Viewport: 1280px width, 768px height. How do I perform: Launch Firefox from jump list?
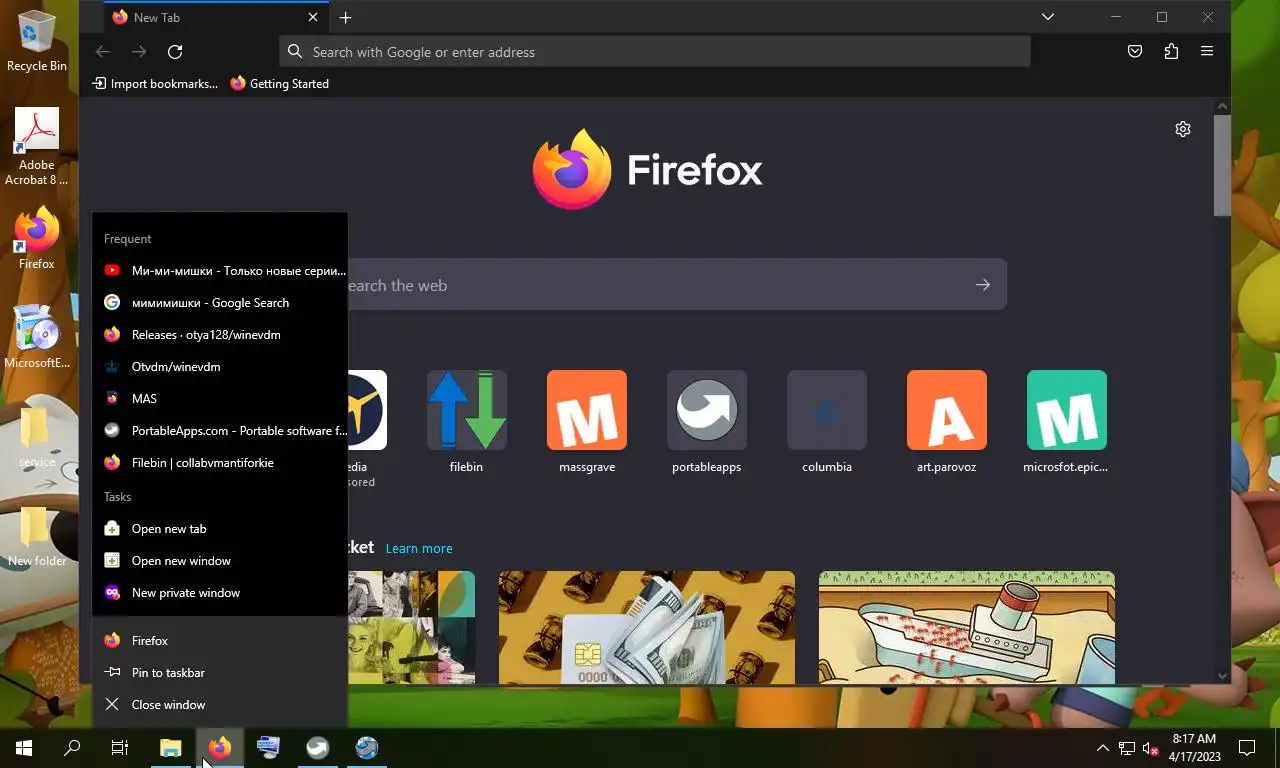220,640
